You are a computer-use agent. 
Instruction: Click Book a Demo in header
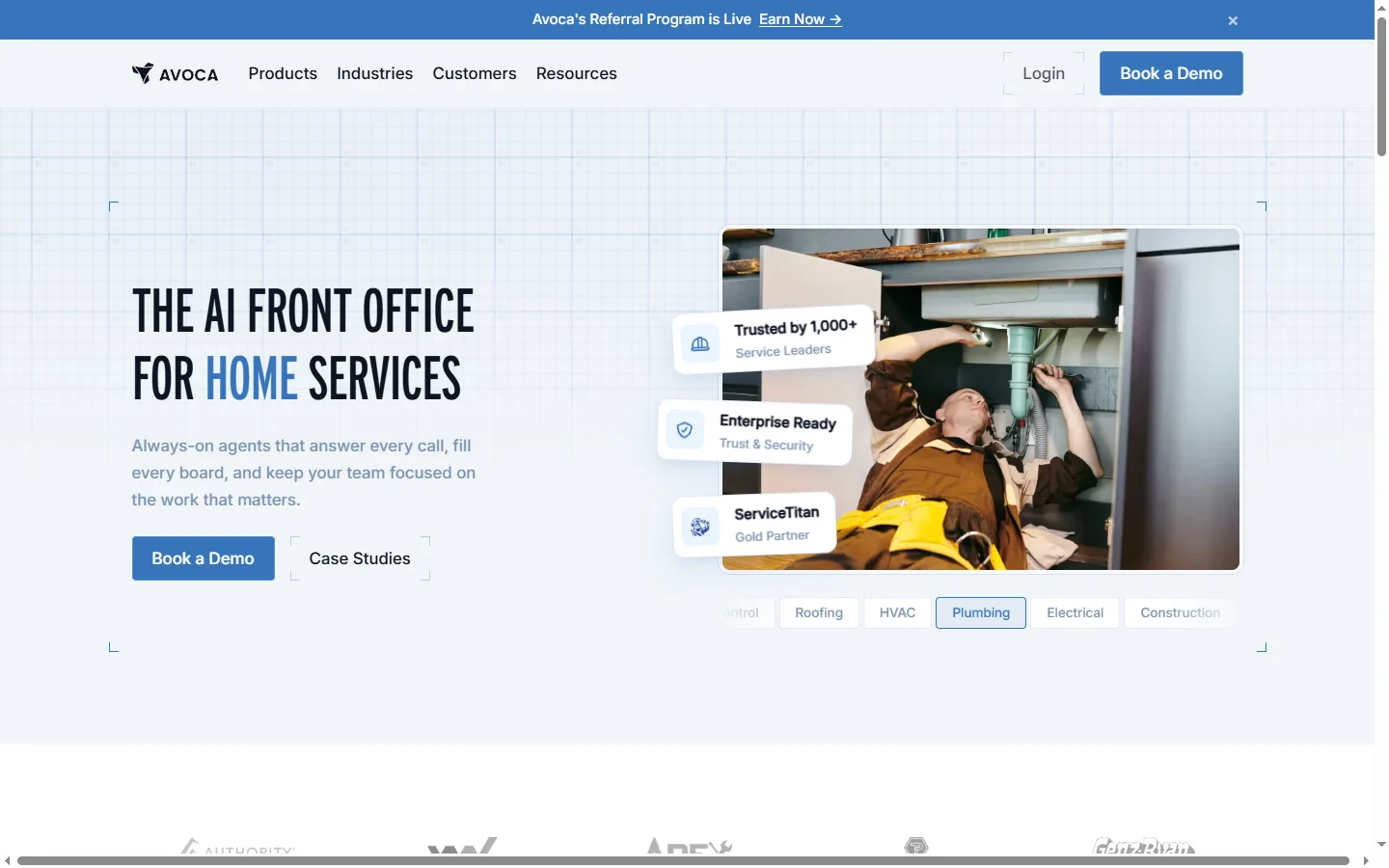(x=1171, y=73)
